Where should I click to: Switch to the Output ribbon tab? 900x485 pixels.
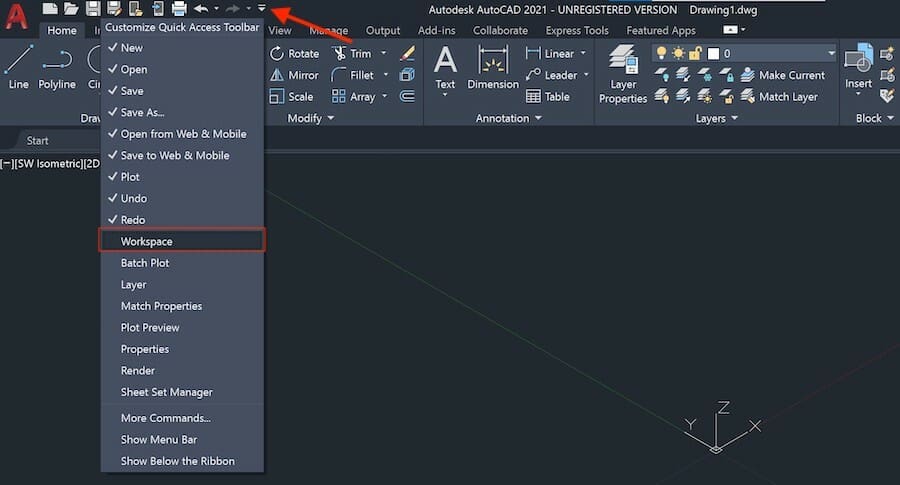[x=383, y=30]
